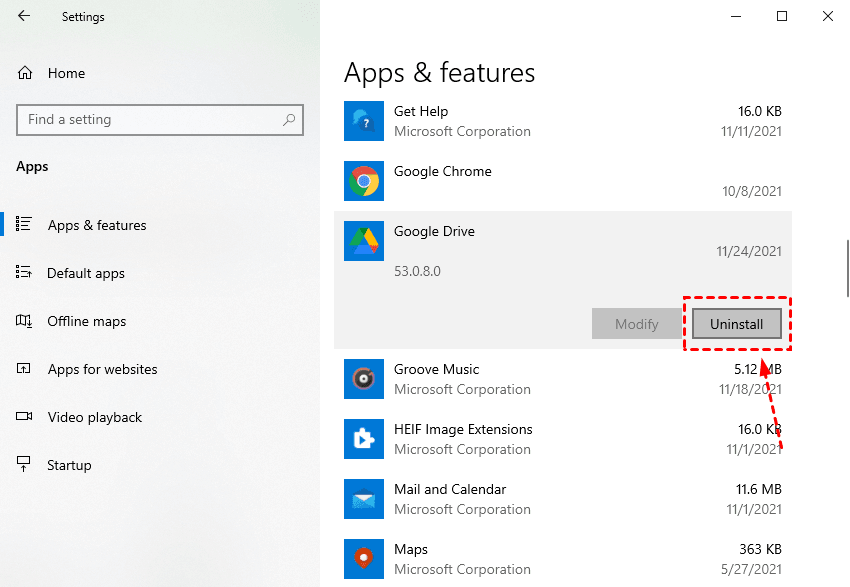Click the search magnifier icon

click(289, 120)
